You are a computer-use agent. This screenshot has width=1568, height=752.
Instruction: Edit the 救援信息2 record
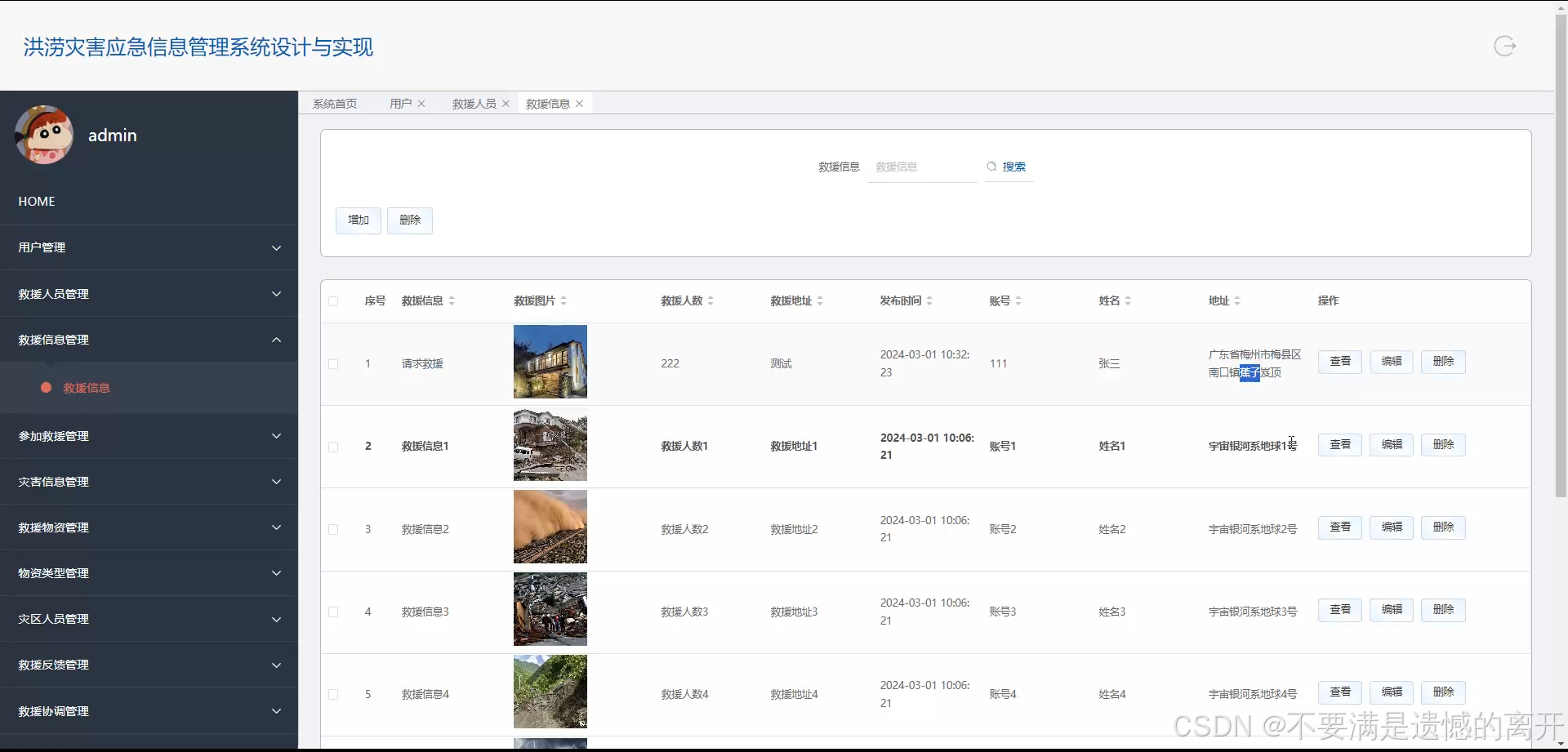coord(1392,527)
